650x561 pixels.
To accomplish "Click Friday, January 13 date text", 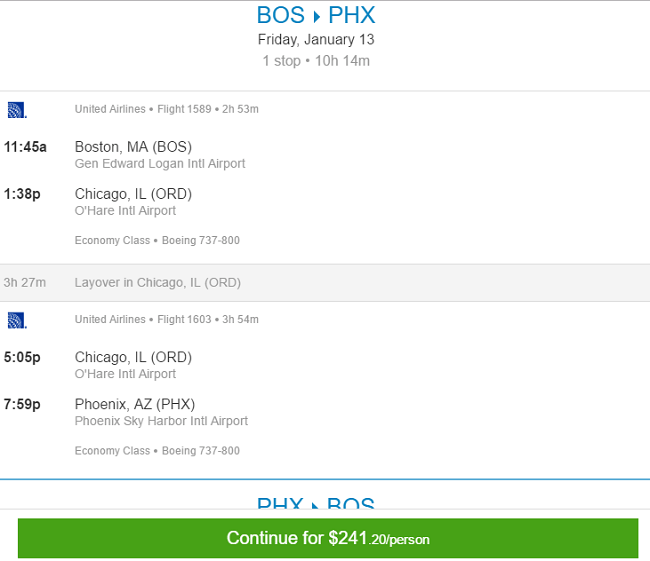I will point(316,40).
